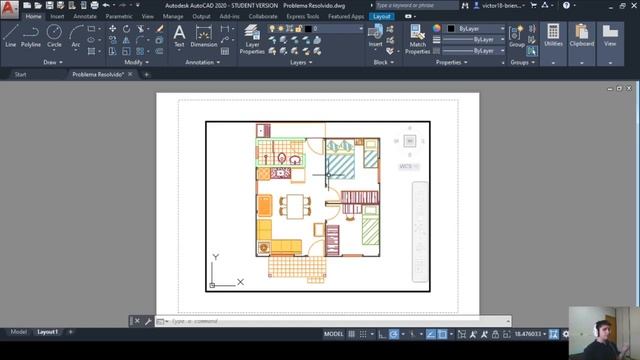
Task: Click the Mirror tool icon
Action: [x=127, y=40]
